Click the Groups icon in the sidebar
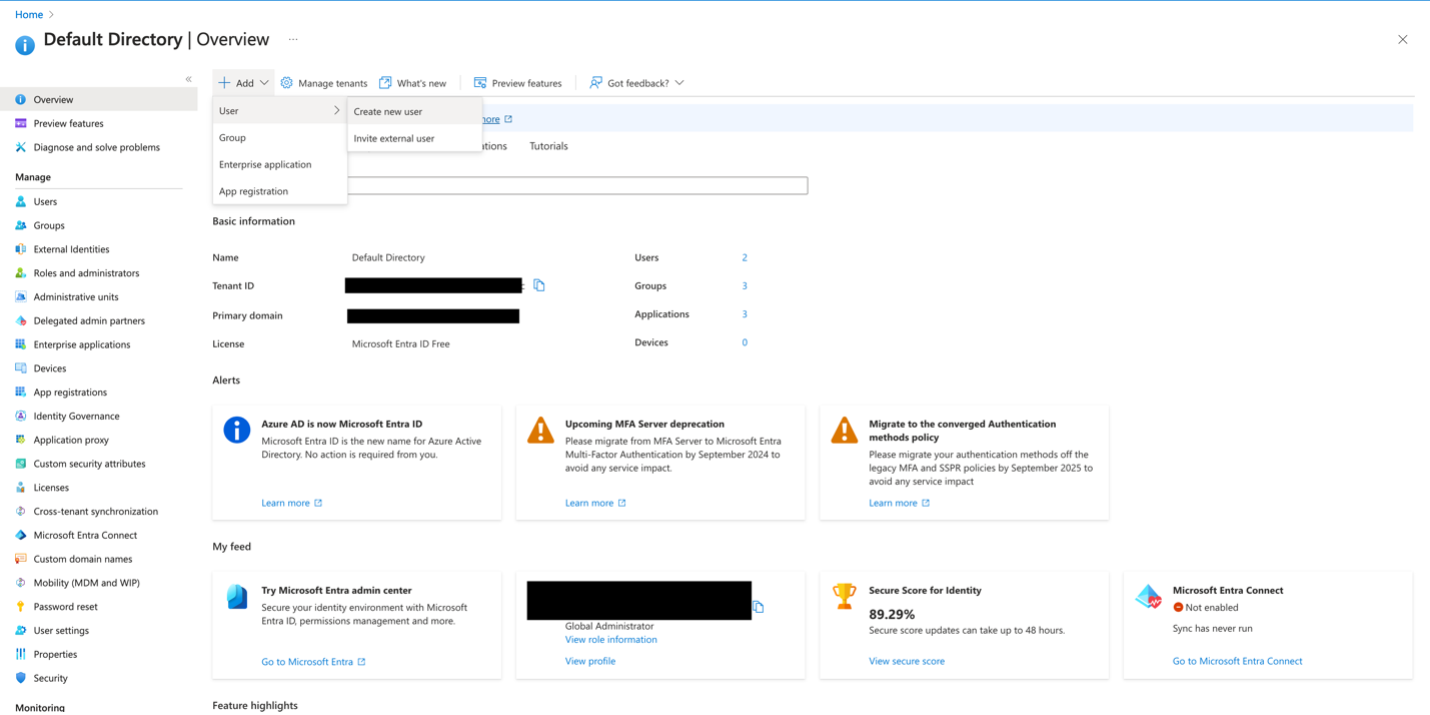1430x715 pixels. (21, 225)
